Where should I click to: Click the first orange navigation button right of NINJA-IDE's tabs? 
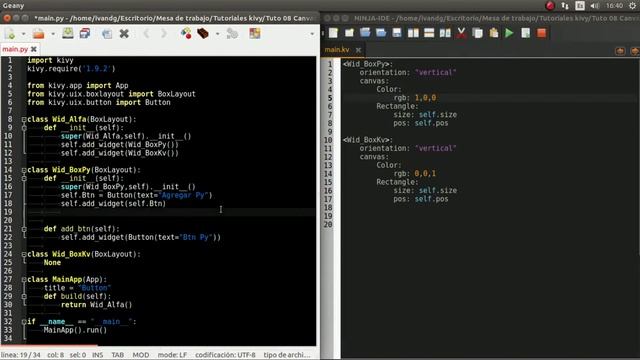click(x=620, y=51)
